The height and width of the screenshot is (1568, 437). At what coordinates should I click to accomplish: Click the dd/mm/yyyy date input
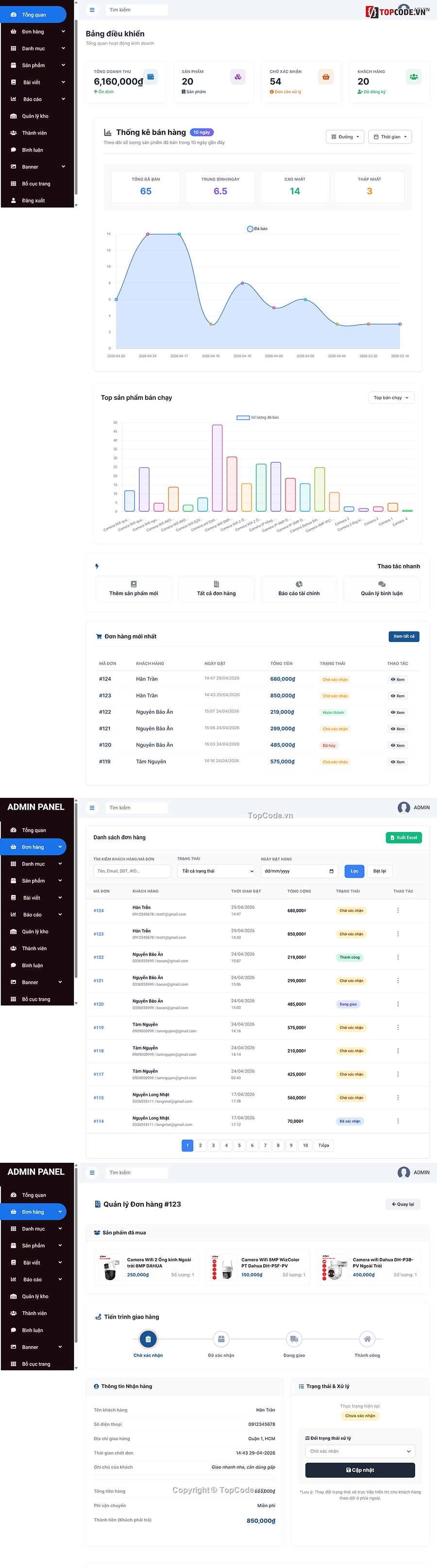tap(300, 871)
